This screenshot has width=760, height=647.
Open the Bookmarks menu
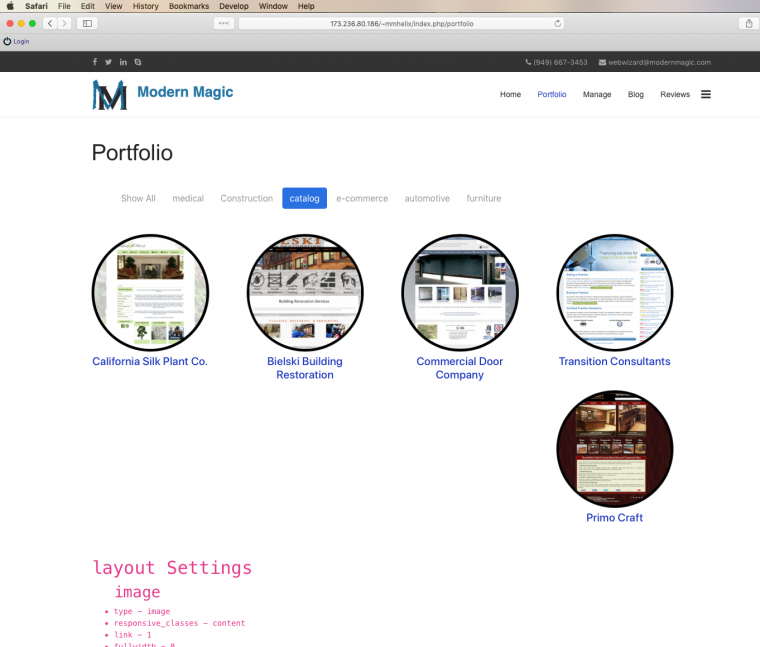tap(189, 6)
